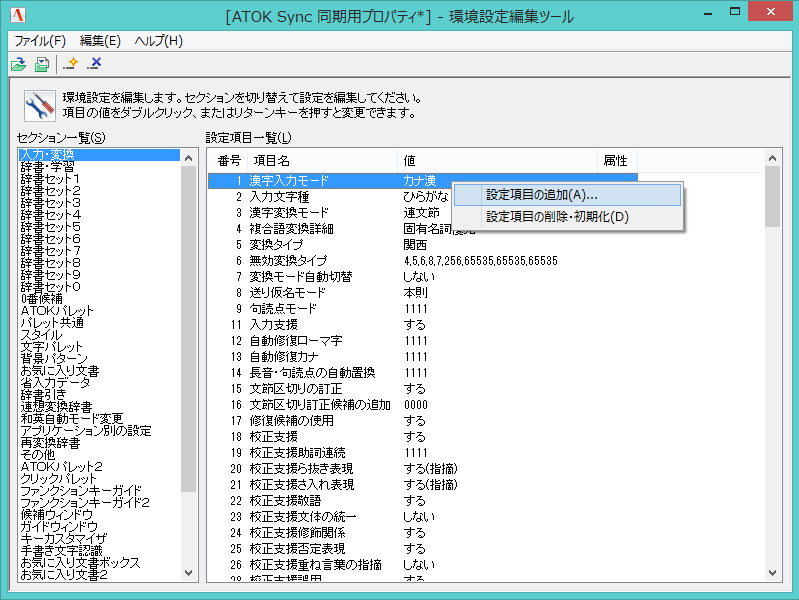This screenshot has width=799, height=600.
Task: Select 文字パレット section
Action: [99, 347]
